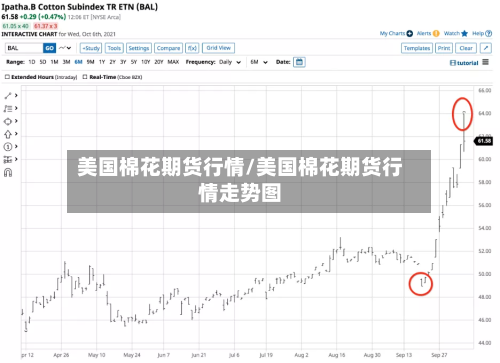500x363 pixels.
Task: Click the 61.37 x 3 ask quote
Action: (x=46, y=26)
